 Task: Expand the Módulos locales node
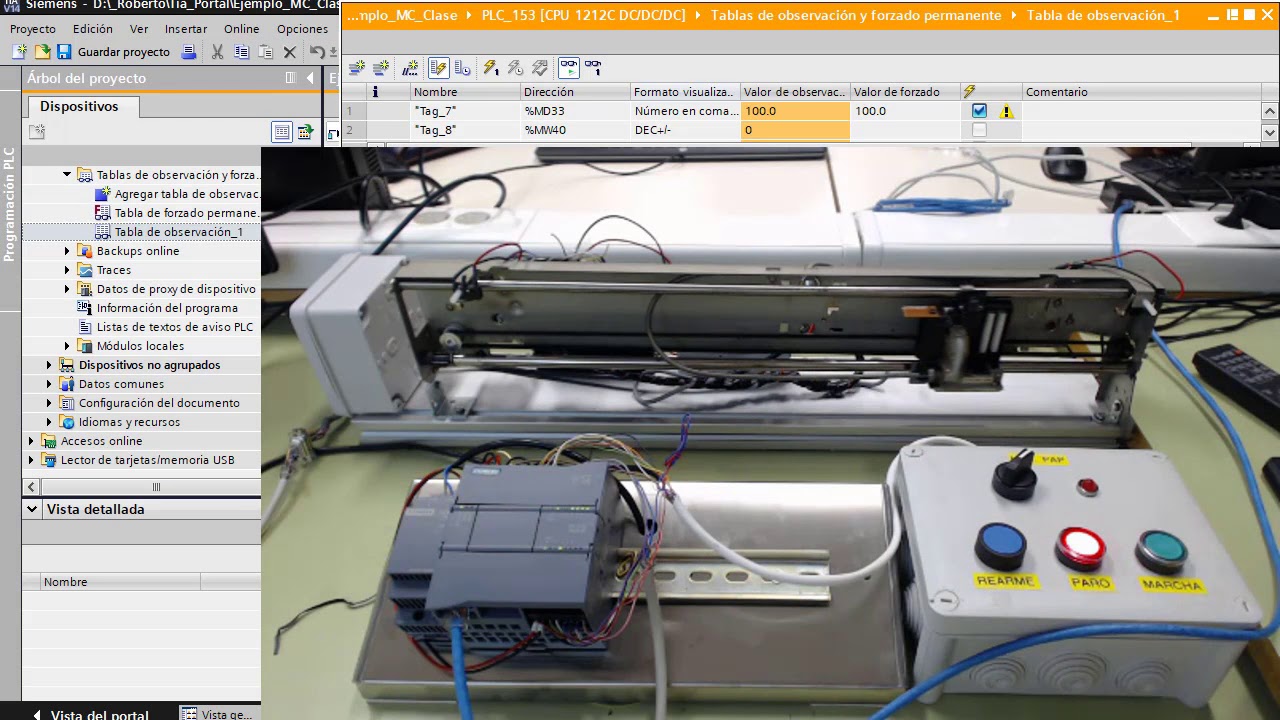click(67, 346)
